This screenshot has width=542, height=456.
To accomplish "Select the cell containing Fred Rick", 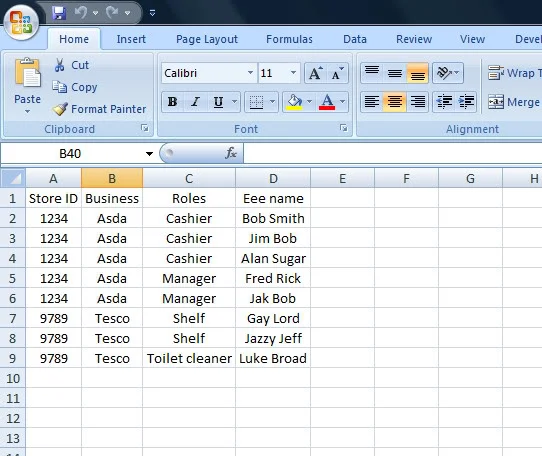I will click(x=273, y=278).
